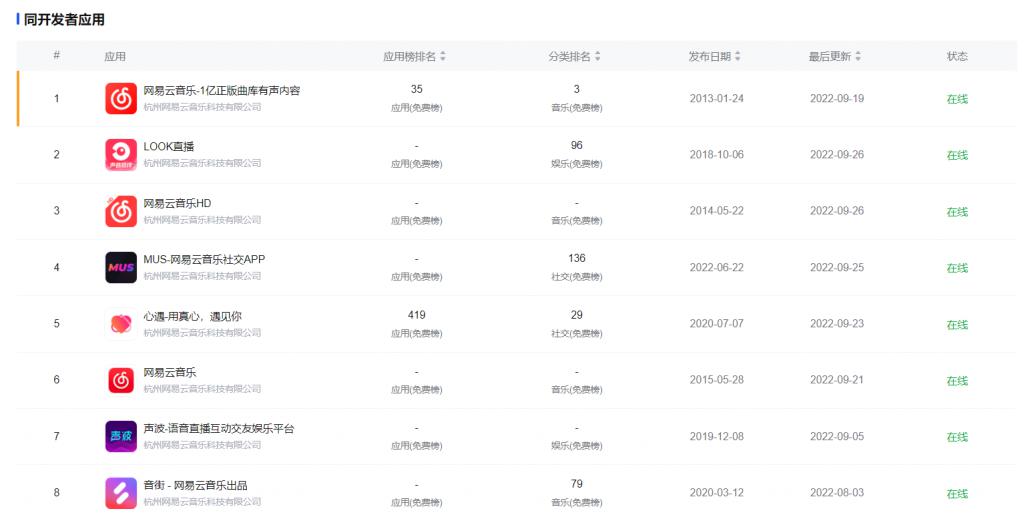Image resolution: width=1024 pixels, height=517 pixels.
Task: Click the 发布日期 header label
Action: point(709,57)
